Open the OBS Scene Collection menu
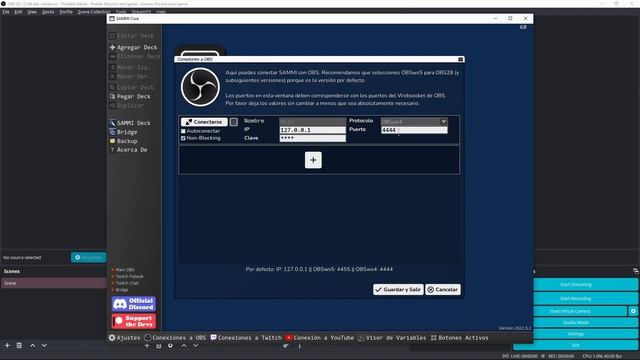Screen dimensions: 640x360 click(x=94, y=12)
